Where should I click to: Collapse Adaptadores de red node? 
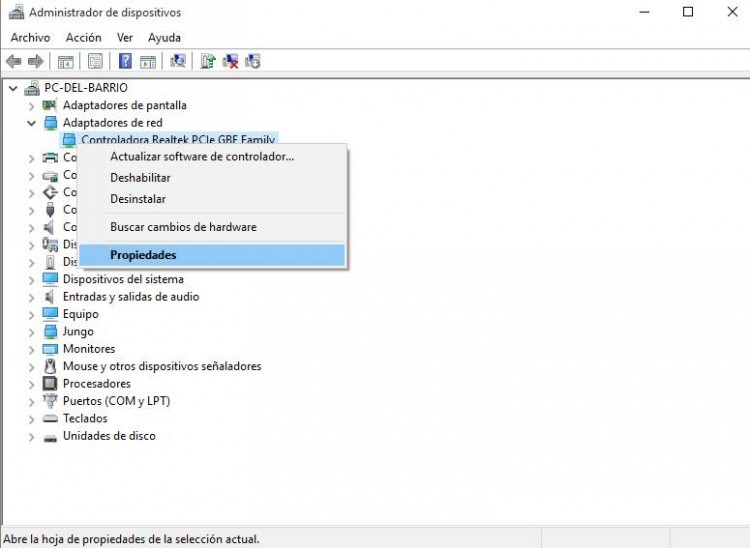coord(32,123)
